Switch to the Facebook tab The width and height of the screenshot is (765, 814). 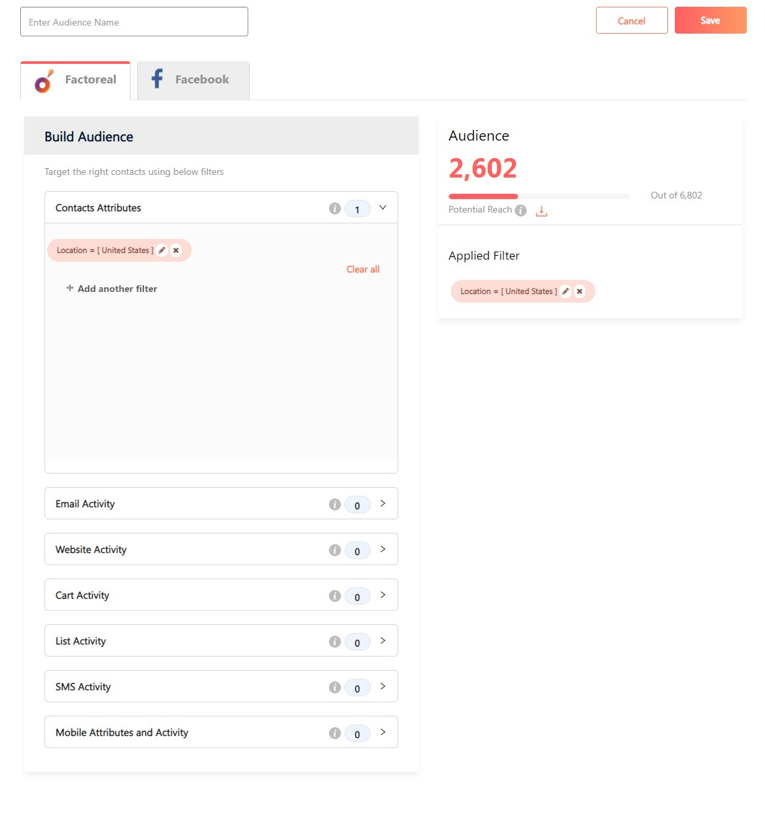tap(193, 80)
